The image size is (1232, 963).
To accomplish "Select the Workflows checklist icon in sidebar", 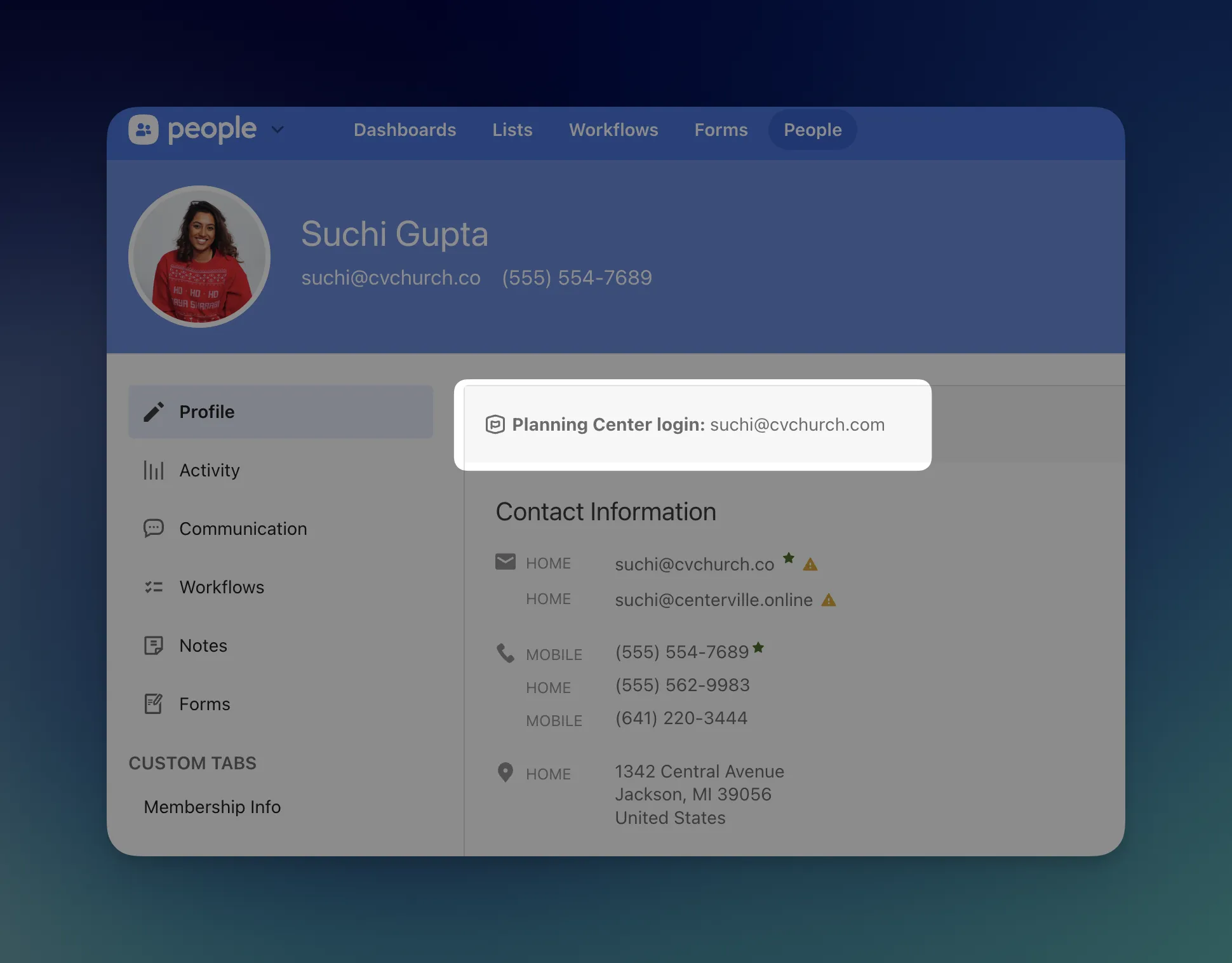I will (x=154, y=587).
